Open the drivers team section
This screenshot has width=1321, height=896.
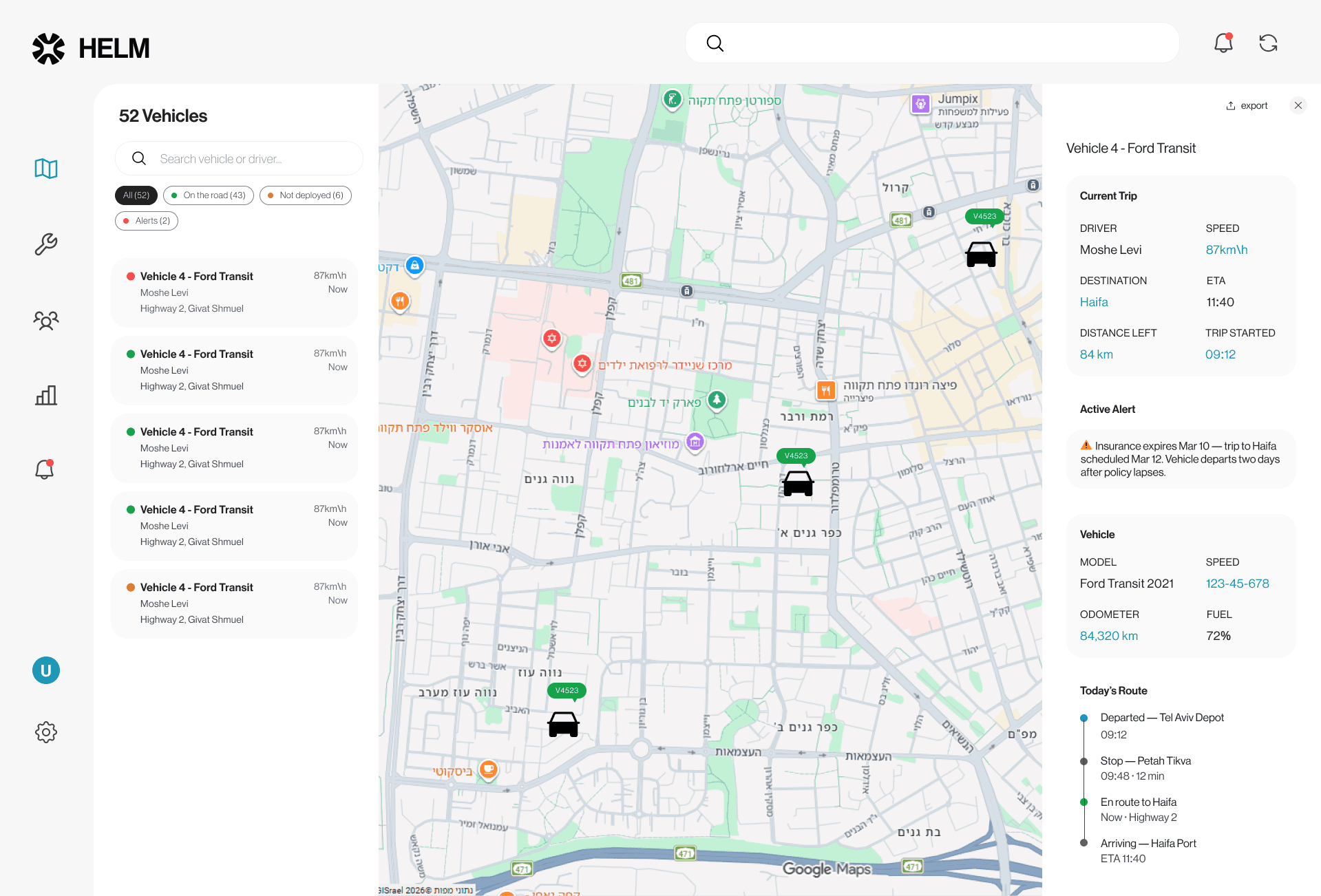point(46,320)
